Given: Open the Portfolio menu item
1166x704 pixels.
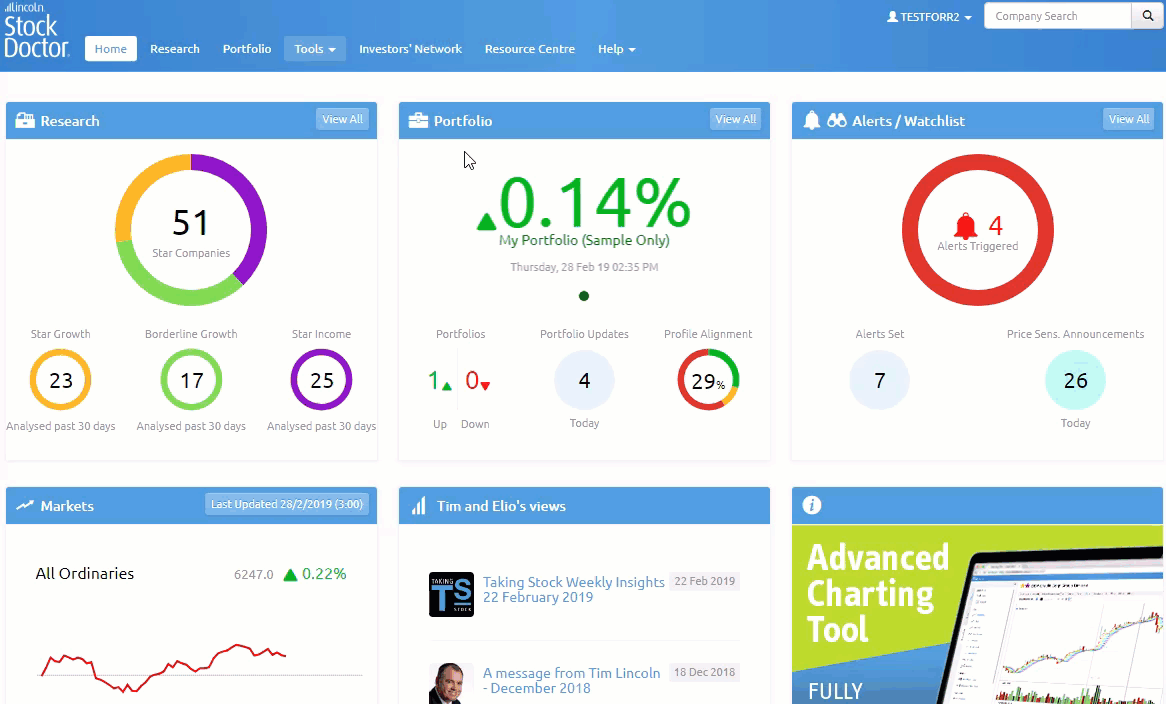Looking at the screenshot, I should (247, 49).
